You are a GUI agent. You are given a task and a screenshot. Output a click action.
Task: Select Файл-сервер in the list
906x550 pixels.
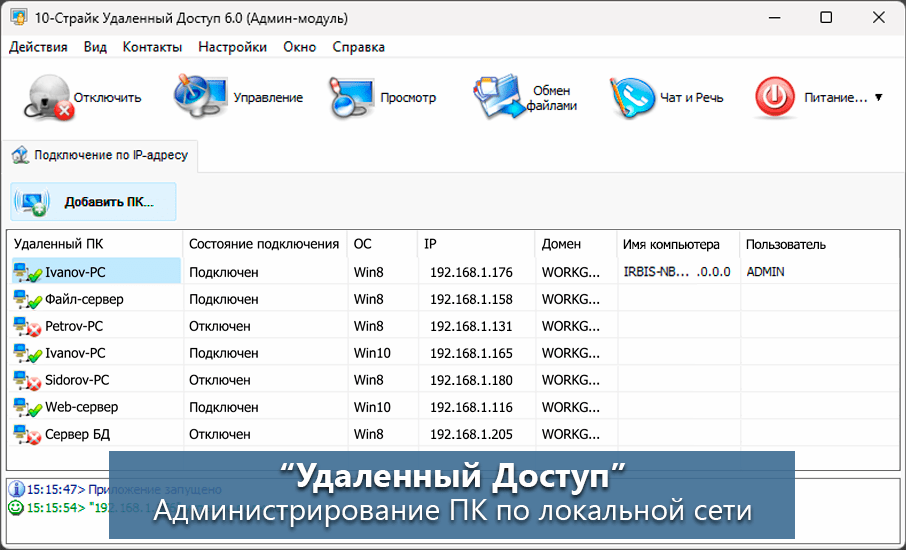84,299
